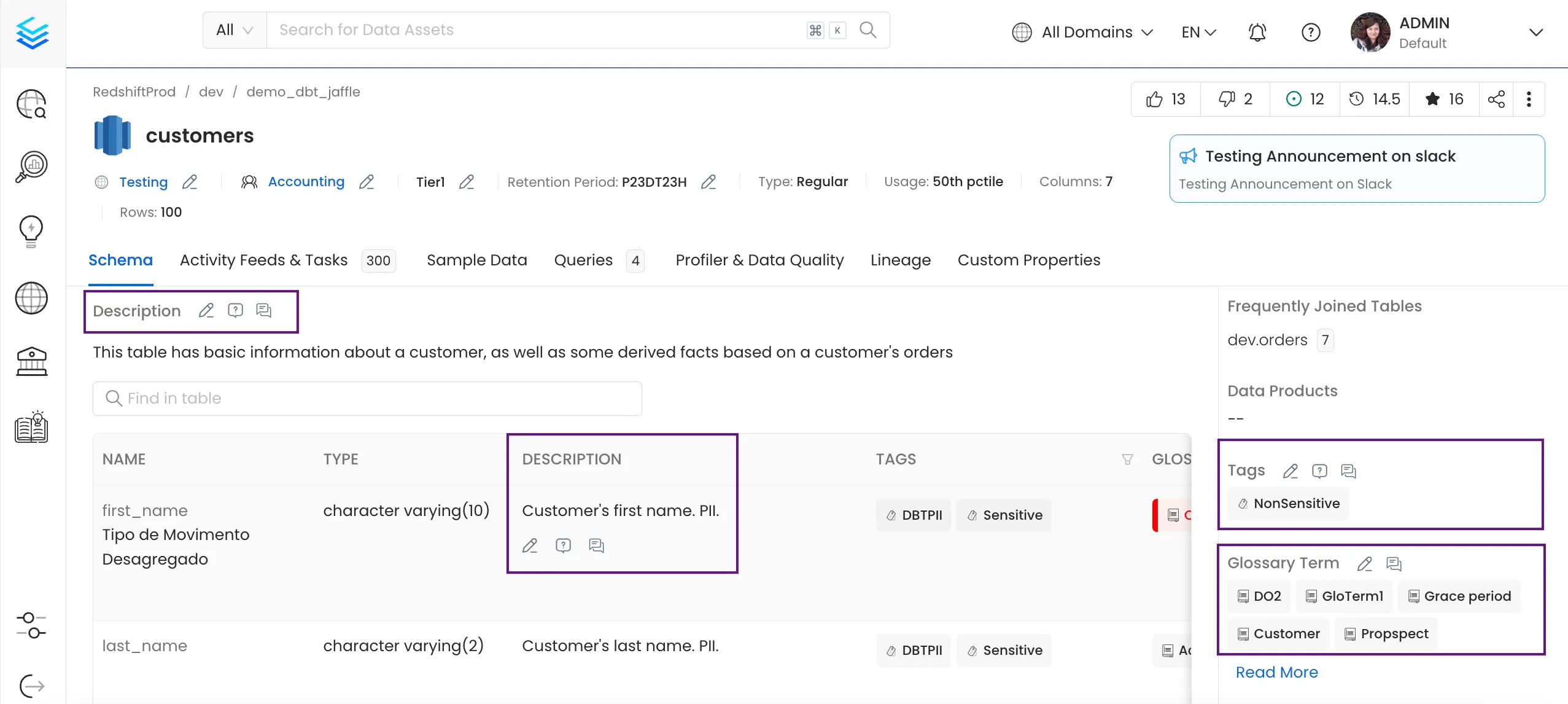
Task: Click the comment icon on first_name description
Action: 596,546
